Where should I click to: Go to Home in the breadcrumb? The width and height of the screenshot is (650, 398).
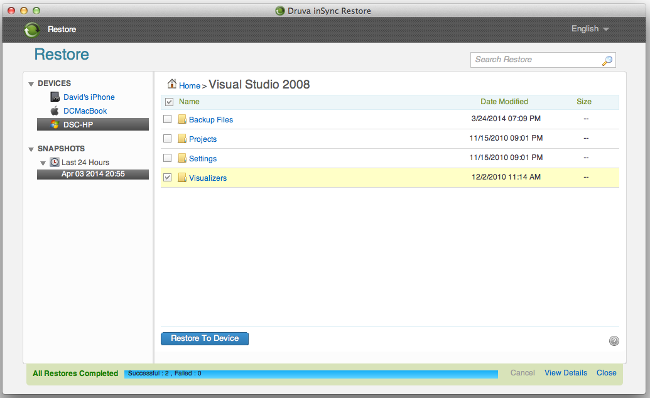tap(189, 85)
